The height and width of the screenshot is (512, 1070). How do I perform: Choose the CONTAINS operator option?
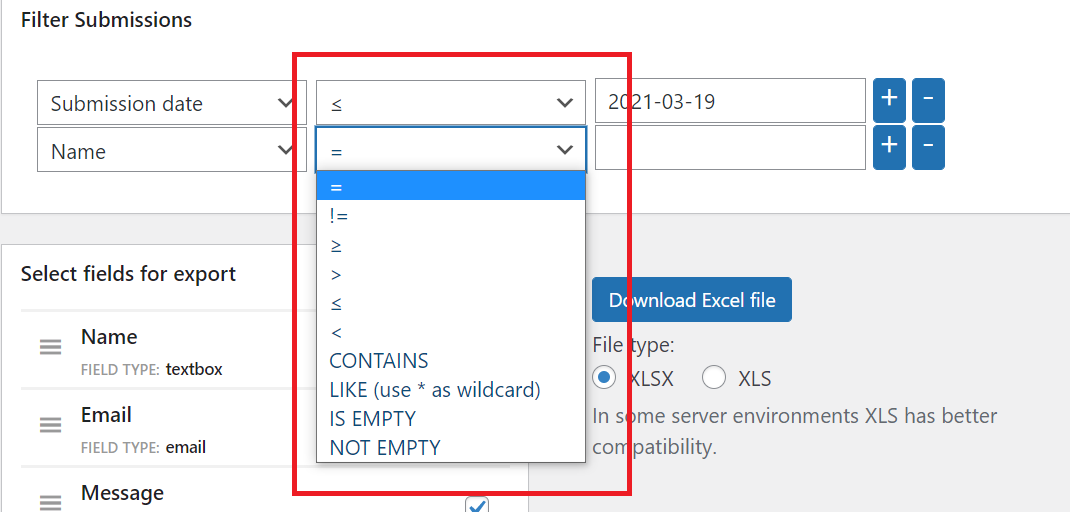point(379,361)
